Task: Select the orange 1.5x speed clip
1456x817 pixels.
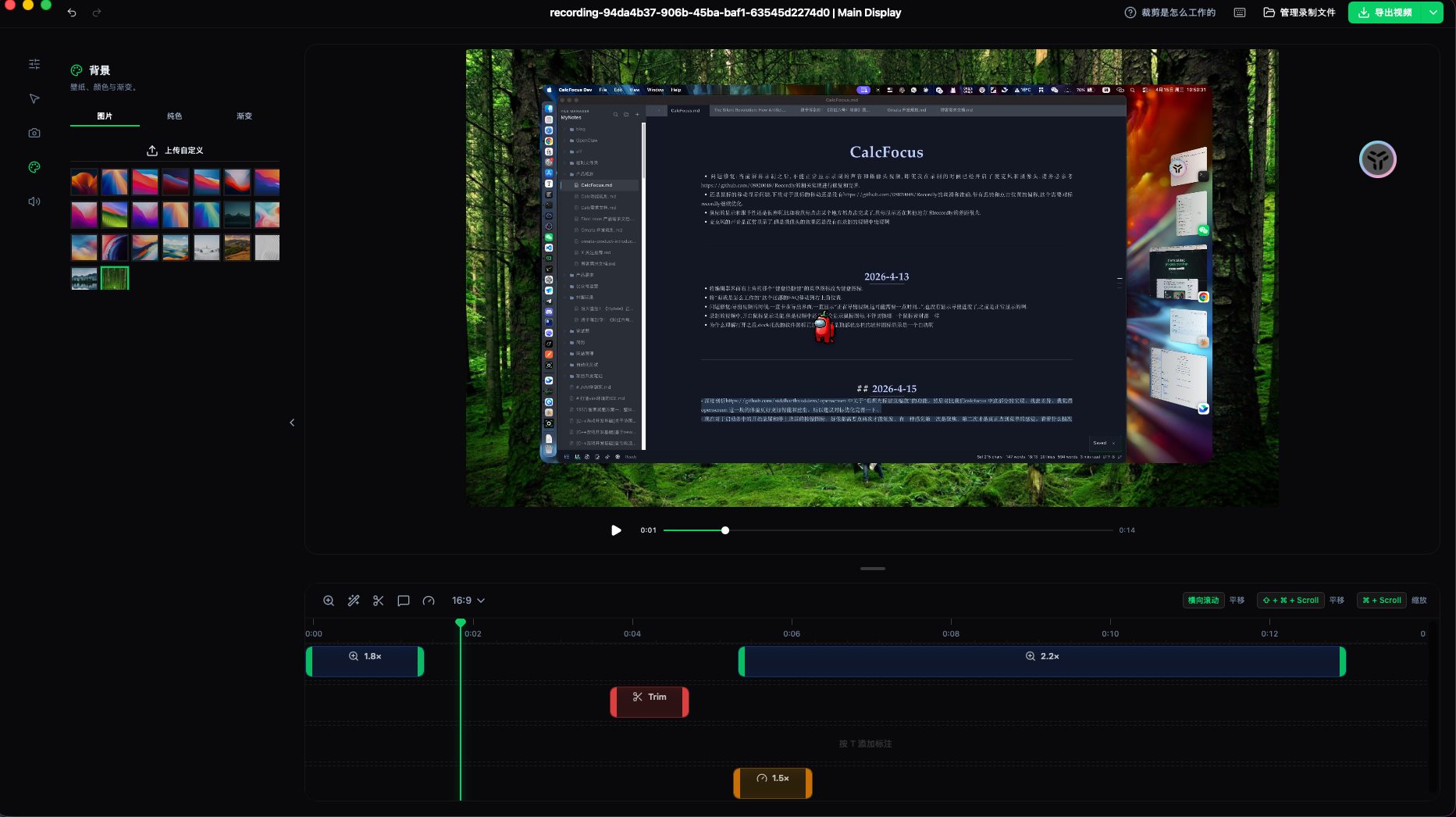Action: point(773,783)
